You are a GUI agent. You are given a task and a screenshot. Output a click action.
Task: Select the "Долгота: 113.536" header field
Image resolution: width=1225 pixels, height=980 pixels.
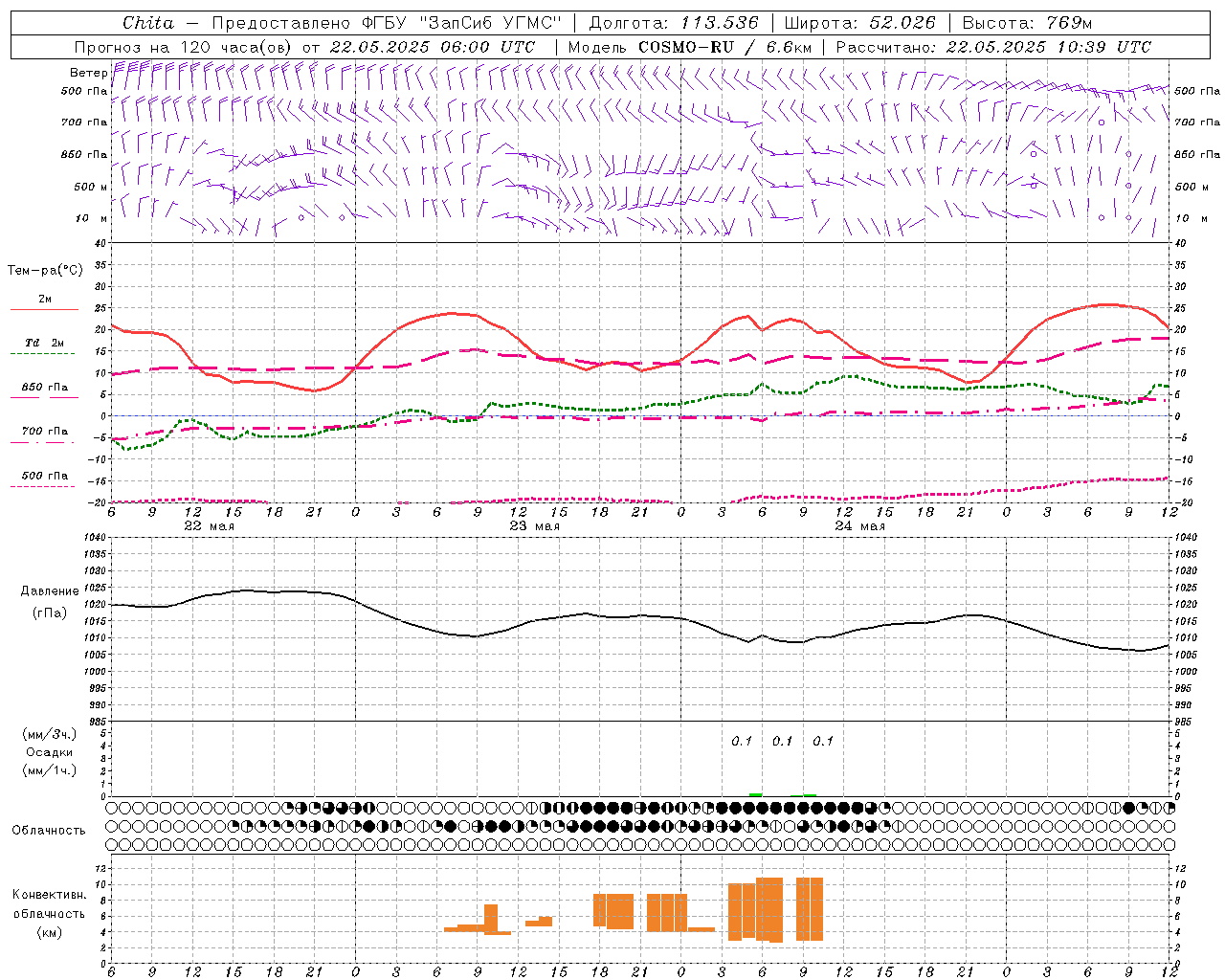click(x=674, y=23)
